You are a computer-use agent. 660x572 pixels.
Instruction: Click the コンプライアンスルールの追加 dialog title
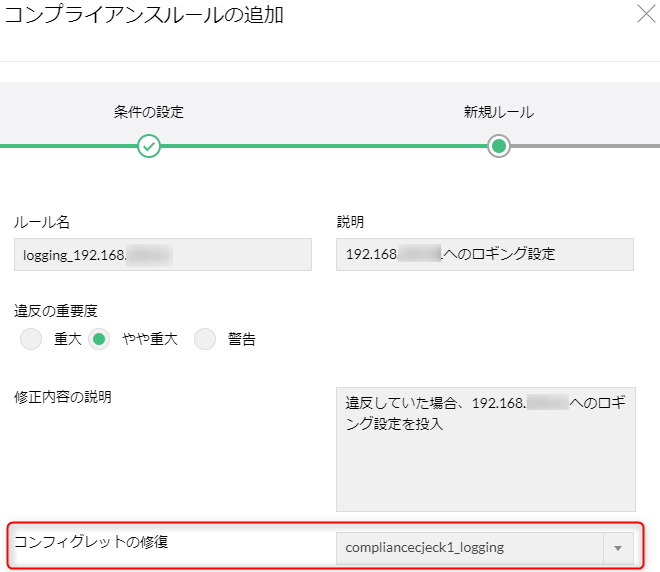(x=144, y=15)
